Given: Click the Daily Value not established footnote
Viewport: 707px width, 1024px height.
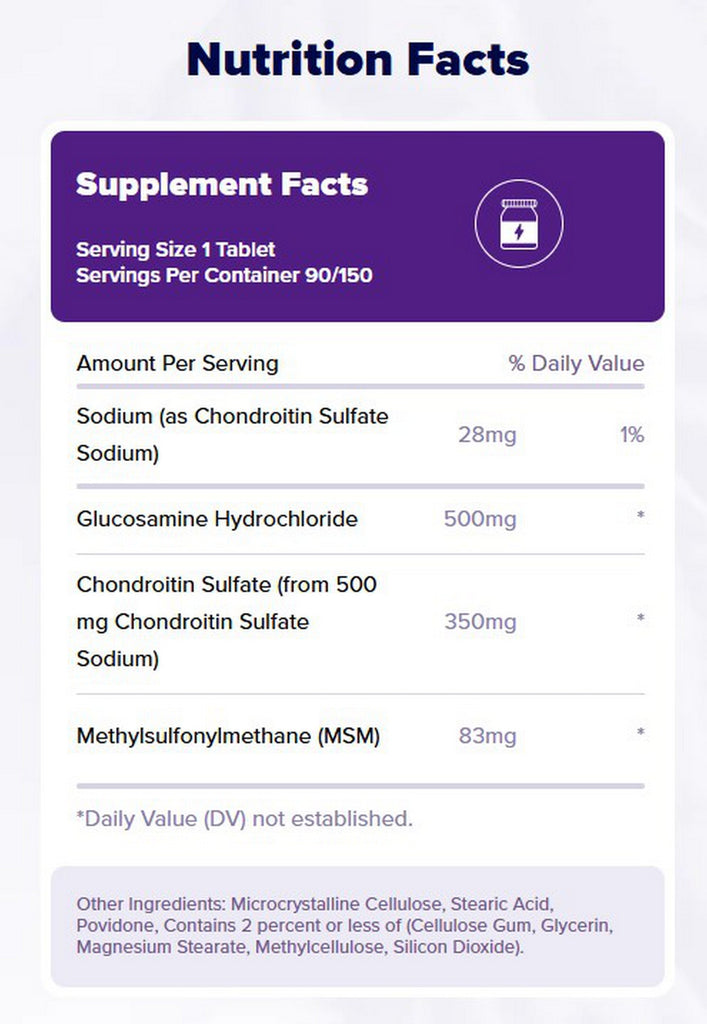Looking at the screenshot, I should click(x=244, y=818).
